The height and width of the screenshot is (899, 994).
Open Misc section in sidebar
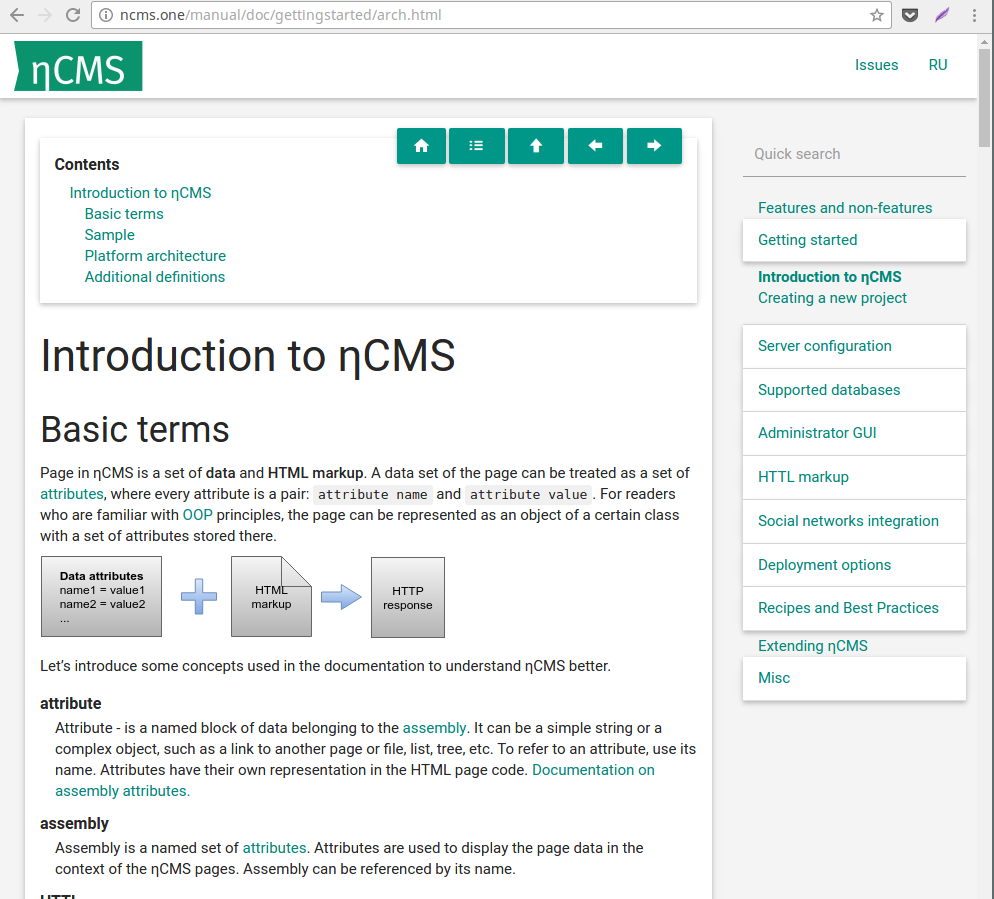point(854,678)
